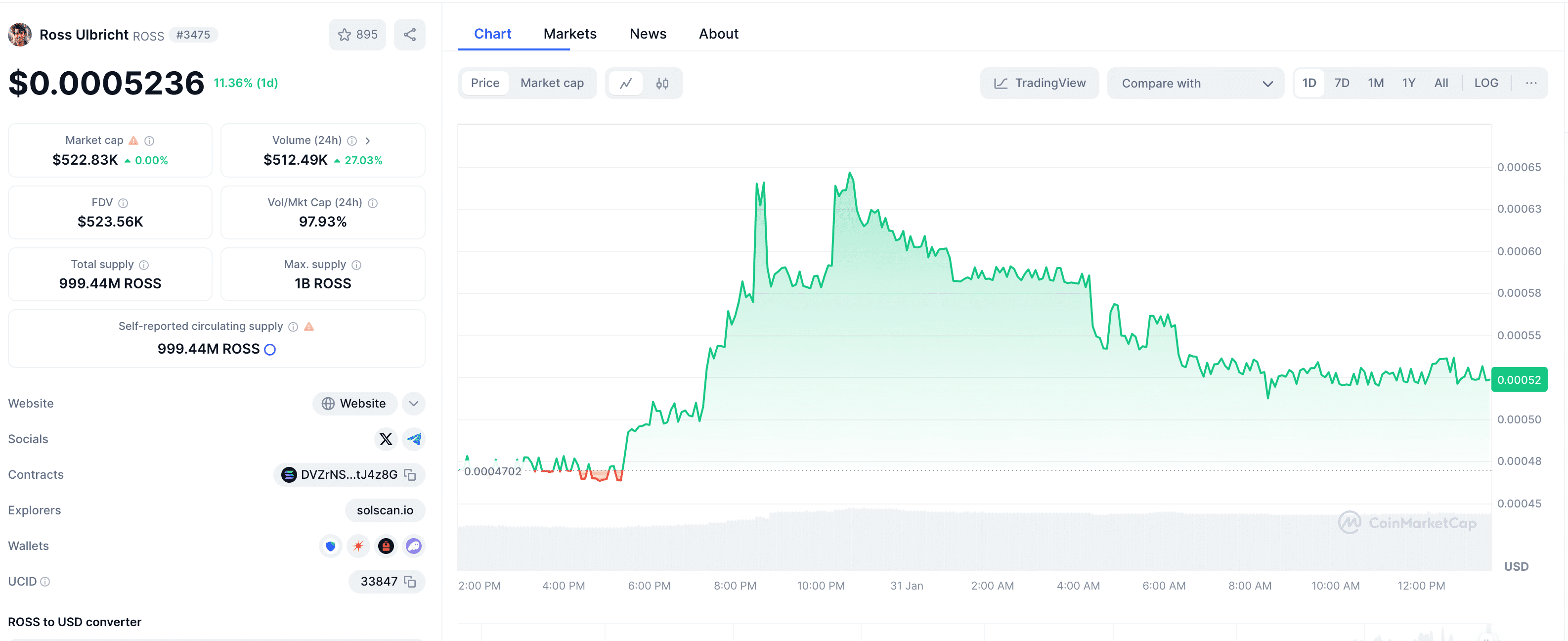Click Market cap warning triangle icon
This screenshot has width=1568, height=641.
[133, 141]
